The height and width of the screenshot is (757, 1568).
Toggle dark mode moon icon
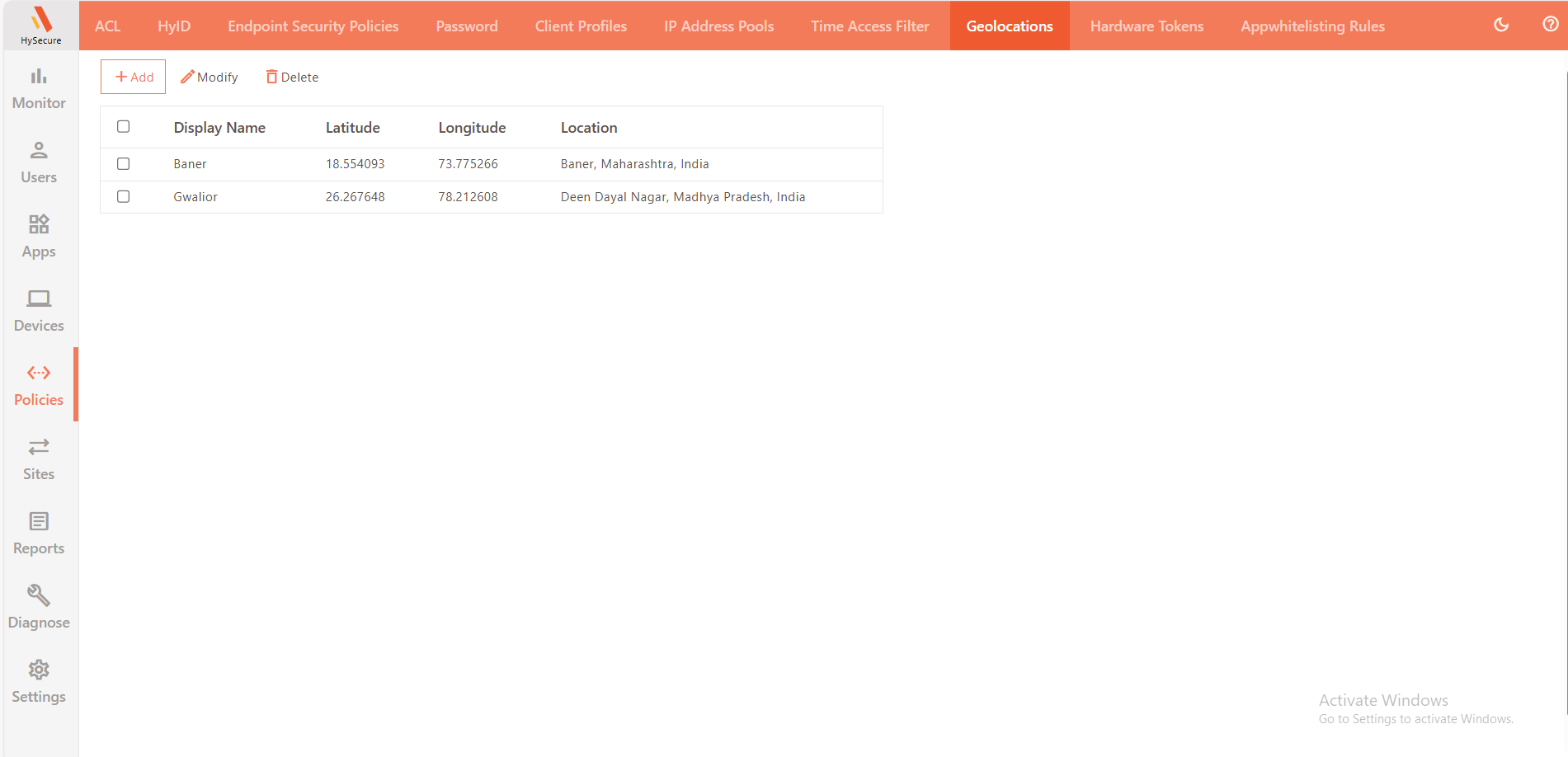click(1501, 25)
